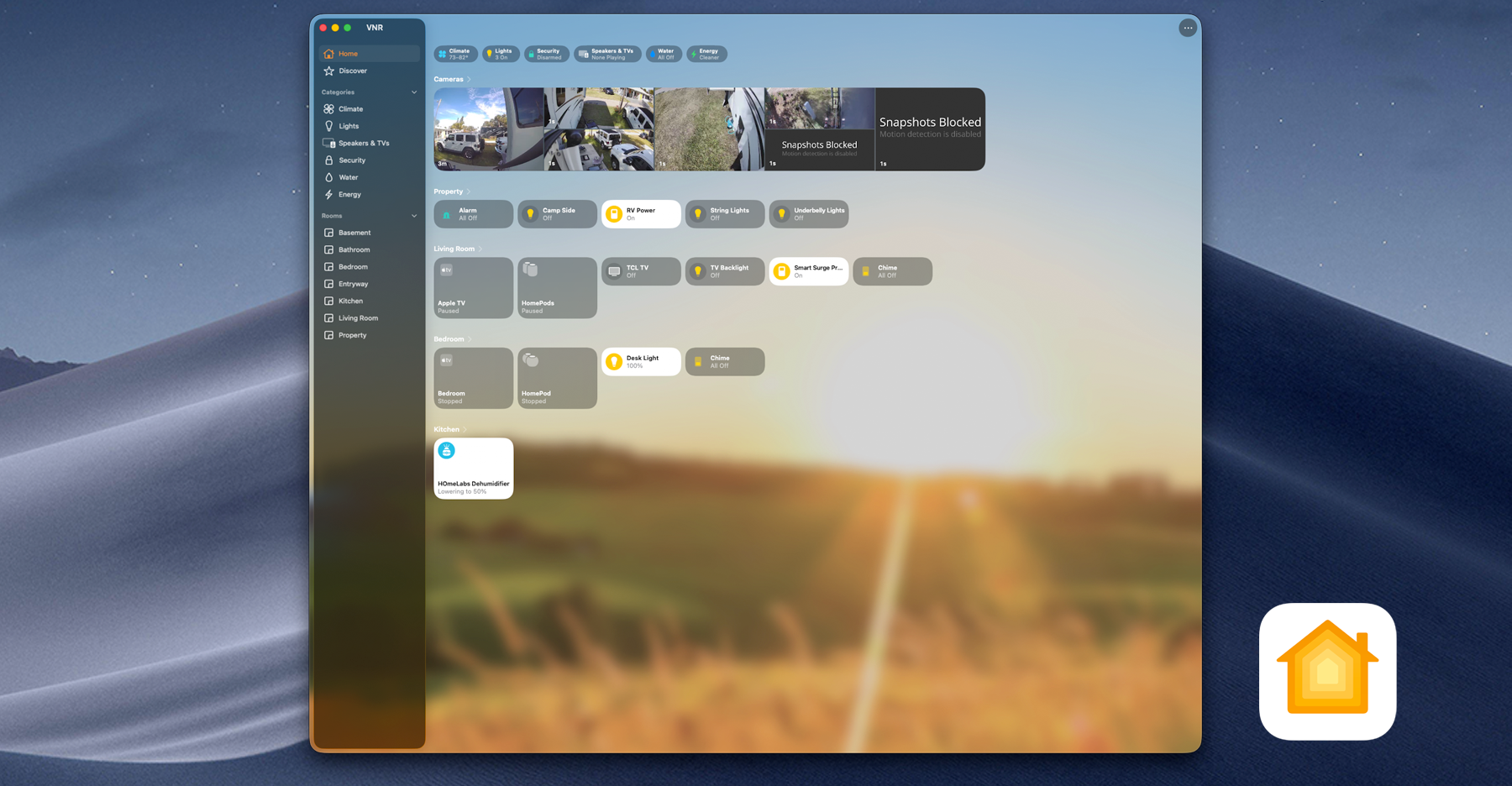The width and height of the screenshot is (1512, 786).
Task: Open the grass camera feed
Action: click(709, 129)
